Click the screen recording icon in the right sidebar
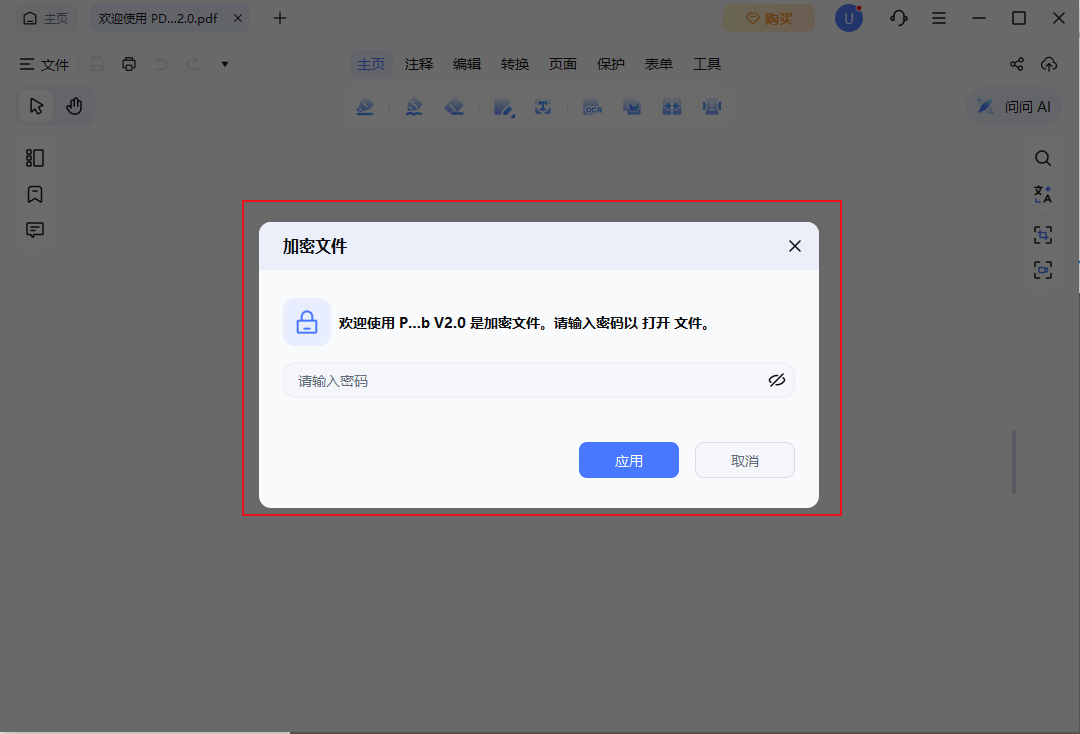Image resolution: width=1080 pixels, height=734 pixels. tap(1043, 270)
